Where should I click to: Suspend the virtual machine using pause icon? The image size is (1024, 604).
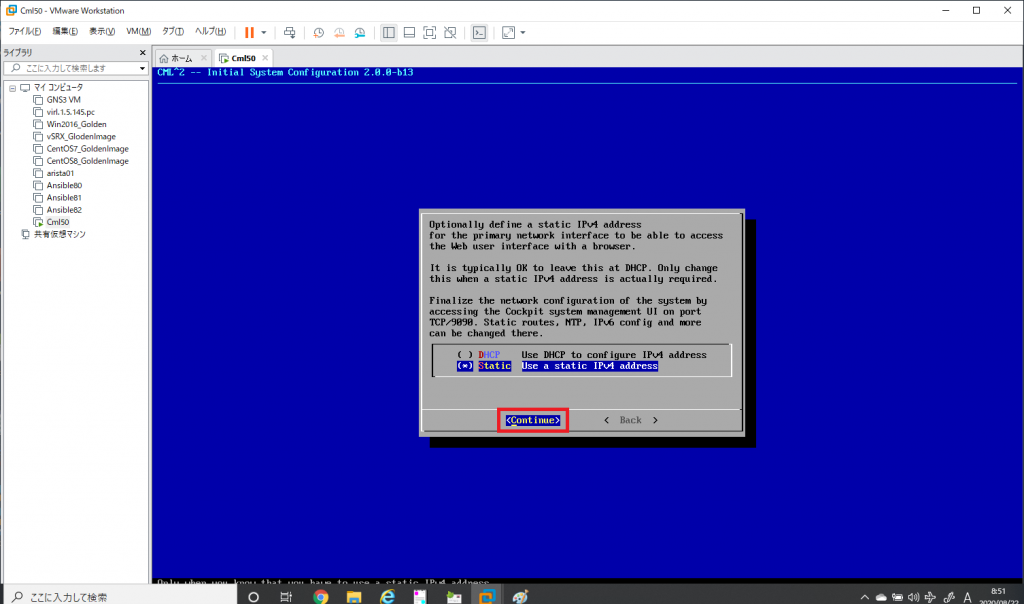(x=247, y=32)
